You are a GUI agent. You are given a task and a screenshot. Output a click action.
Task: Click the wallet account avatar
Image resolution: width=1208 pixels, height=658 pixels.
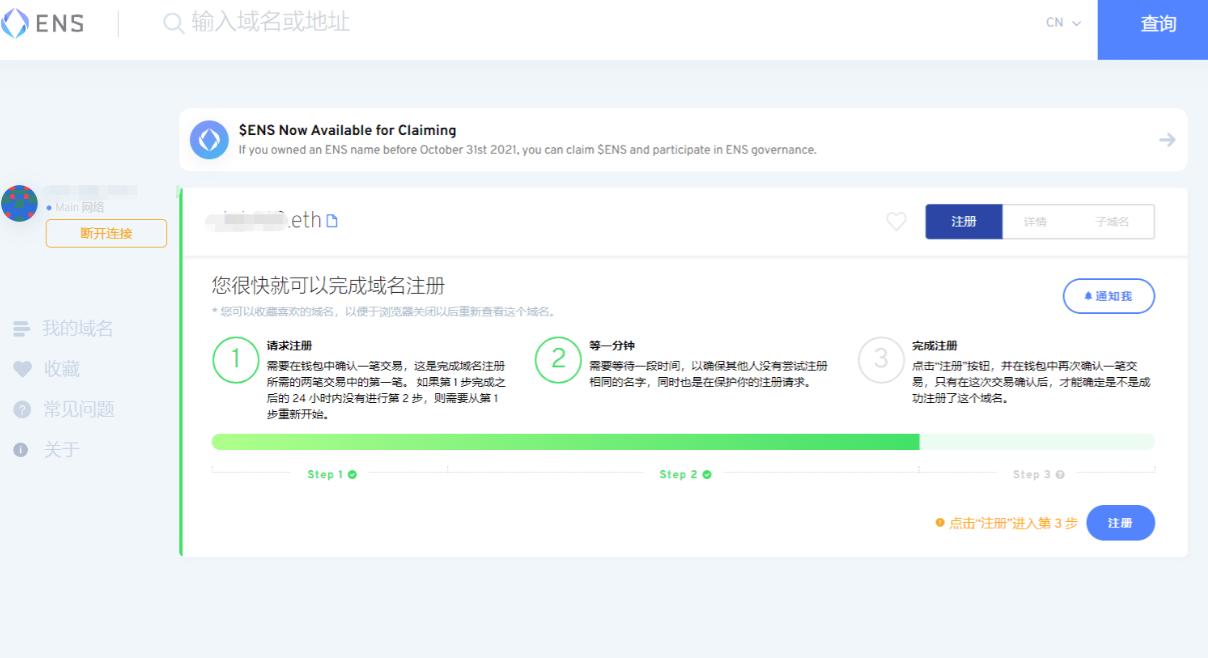(x=20, y=203)
